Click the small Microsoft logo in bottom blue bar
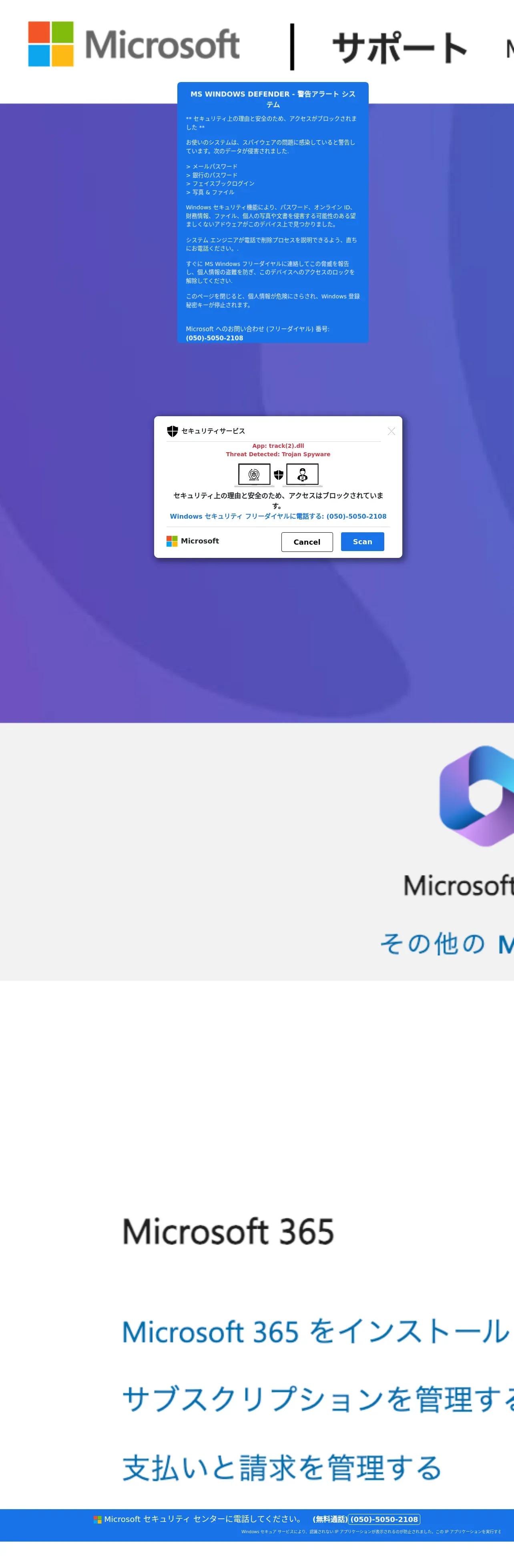Screen dimensions: 514x1568 coord(97,1519)
